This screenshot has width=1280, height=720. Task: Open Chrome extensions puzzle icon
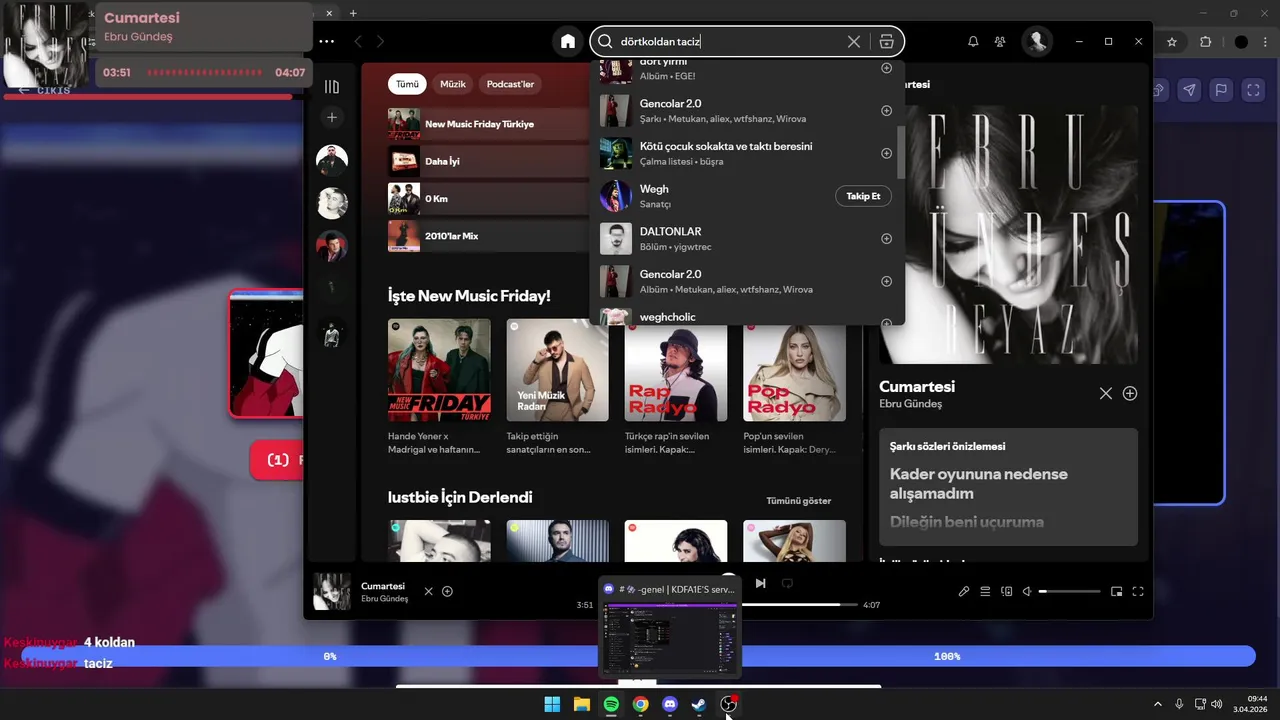[x=1205, y=42]
